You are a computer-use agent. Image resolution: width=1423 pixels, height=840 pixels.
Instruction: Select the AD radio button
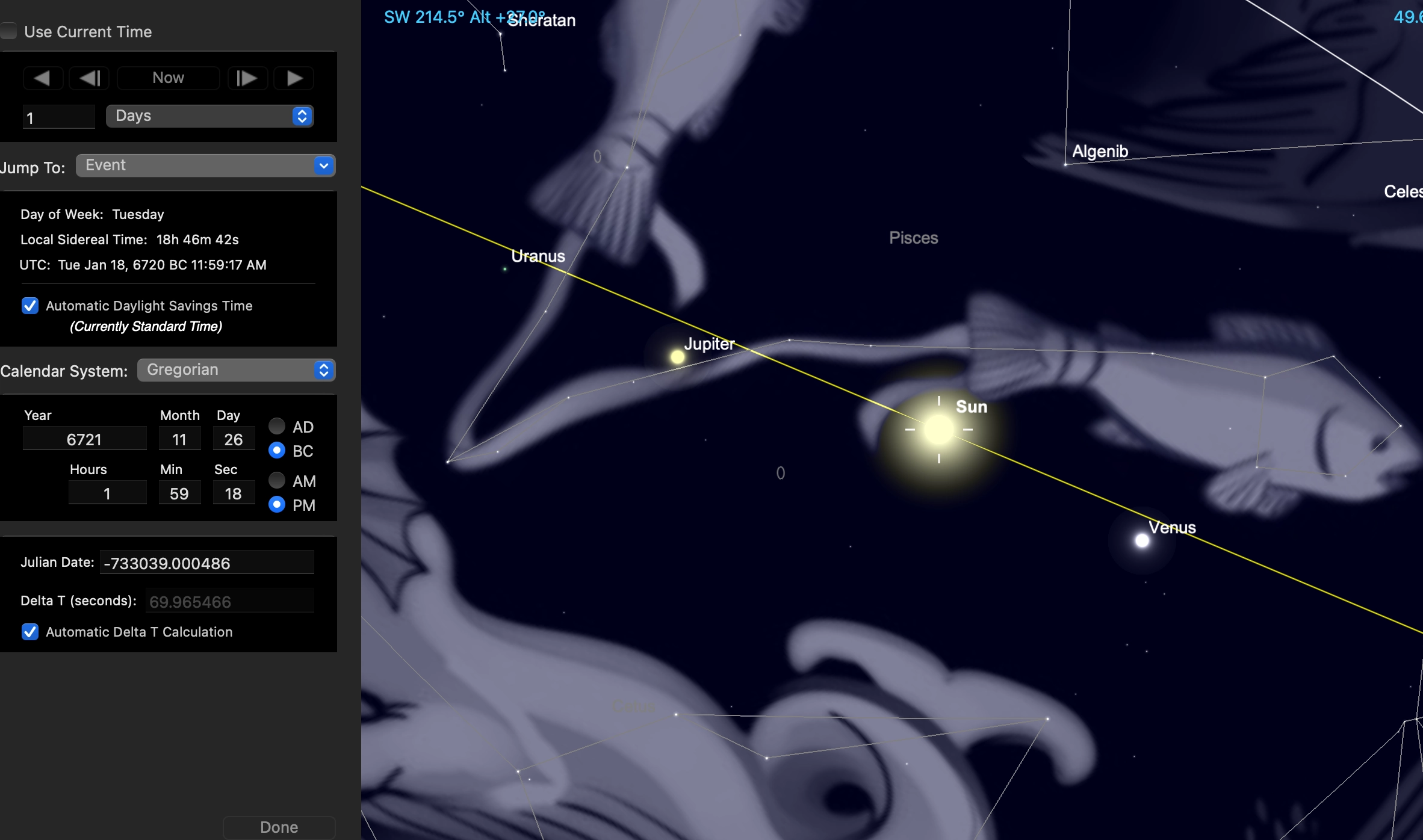click(x=277, y=427)
